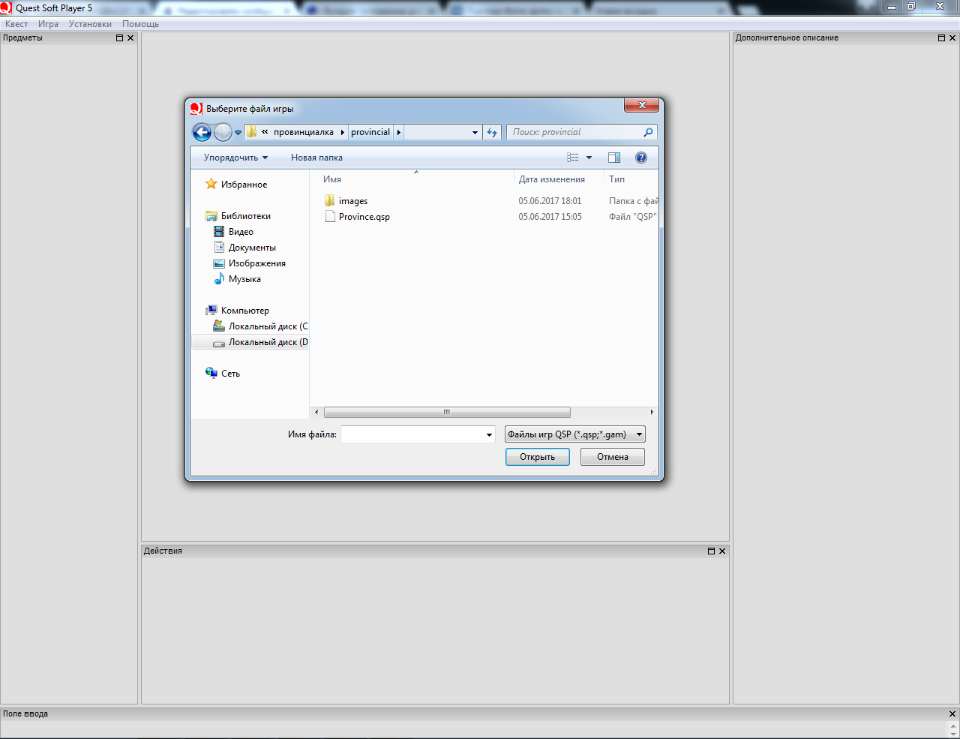Close the Предметы panel

pos(130,38)
